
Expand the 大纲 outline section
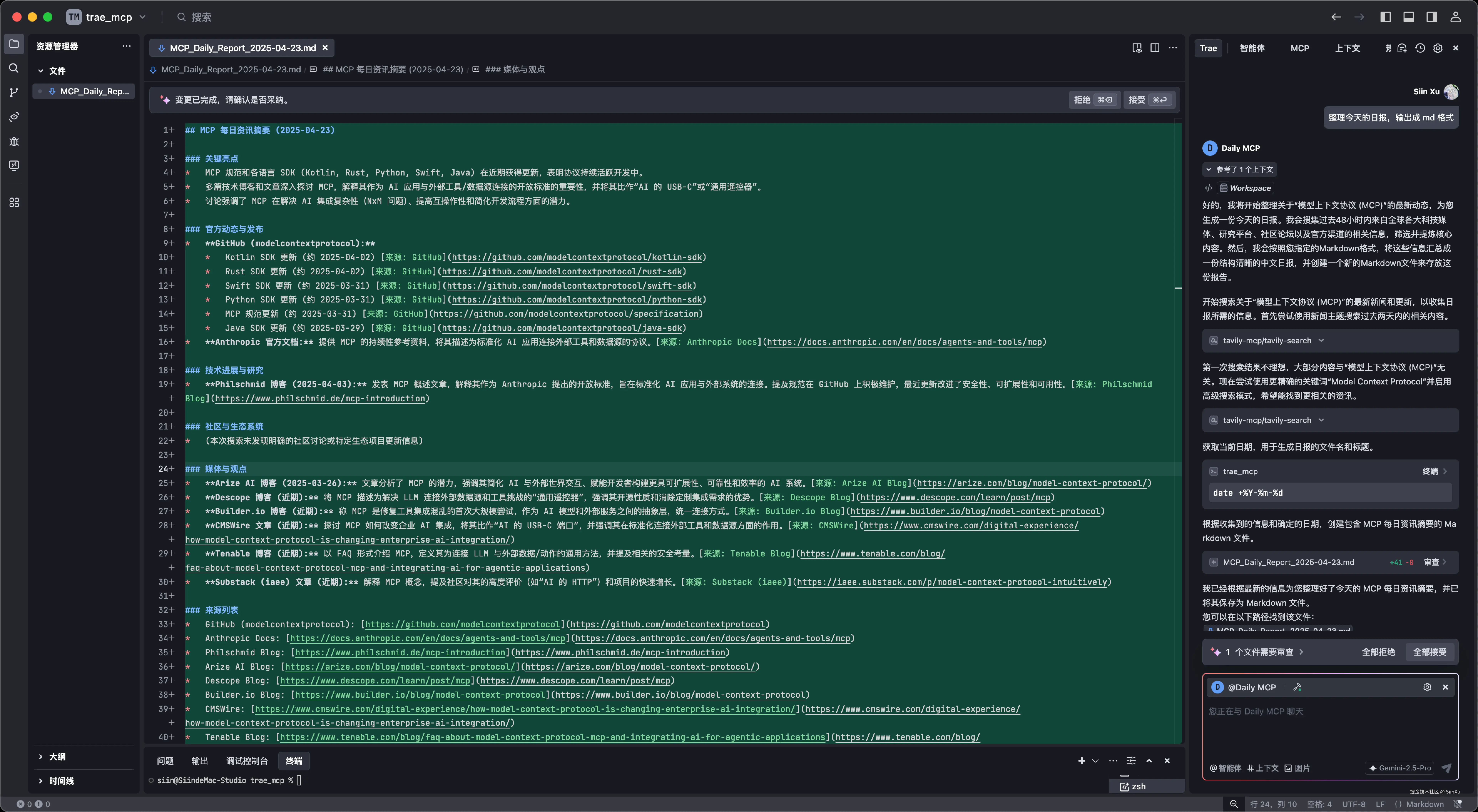[x=57, y=756]
